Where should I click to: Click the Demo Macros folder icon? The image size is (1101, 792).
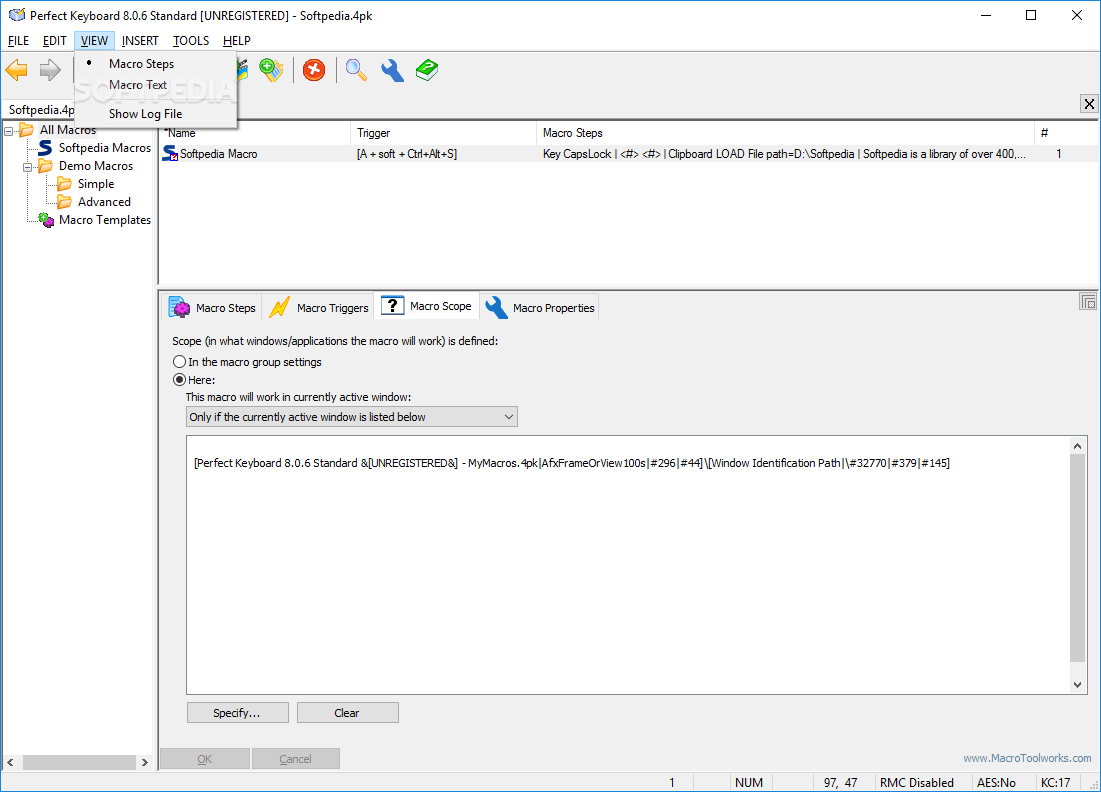[x=46, y=166]
